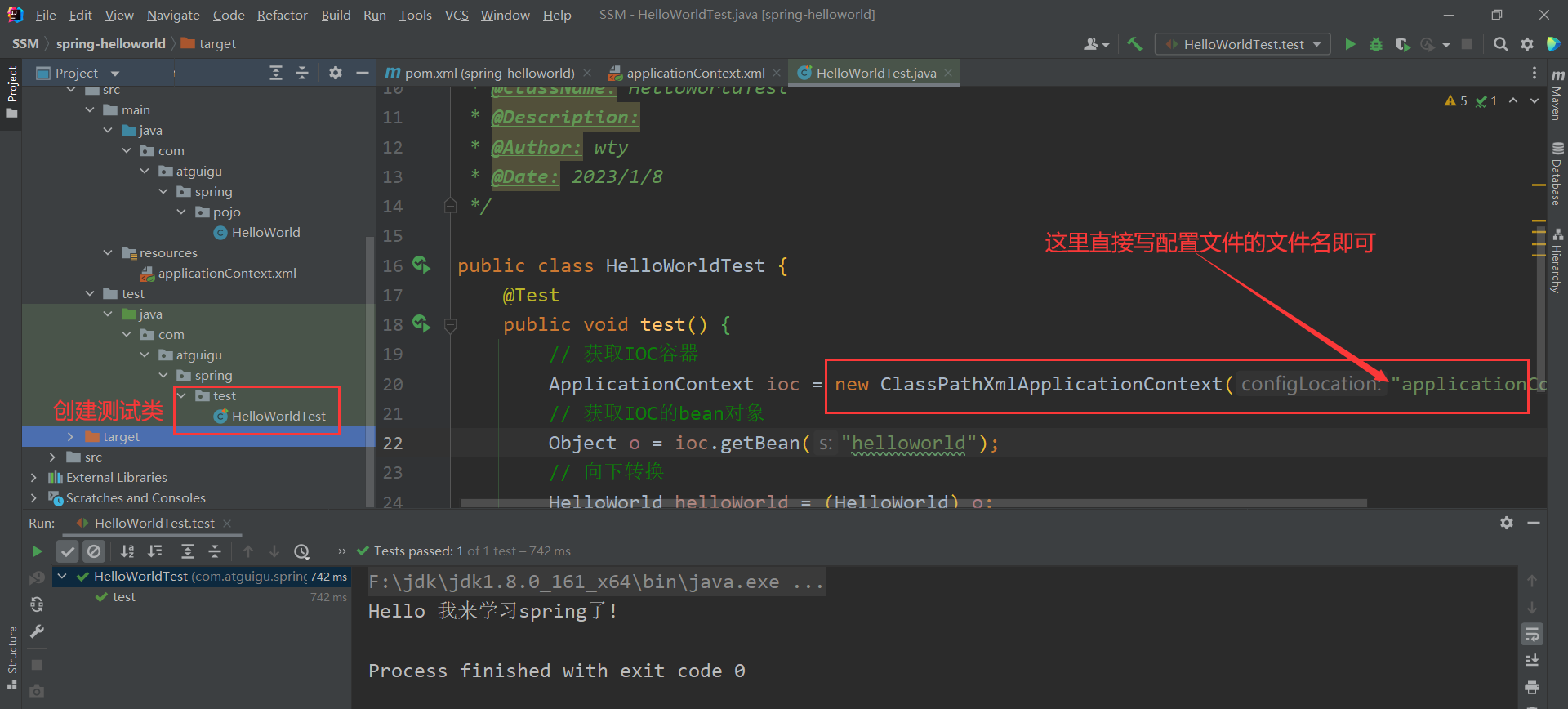The image size is (1568, 709).
Task: Expand Scratches and Consoles node
Action: tap(33, 497)
